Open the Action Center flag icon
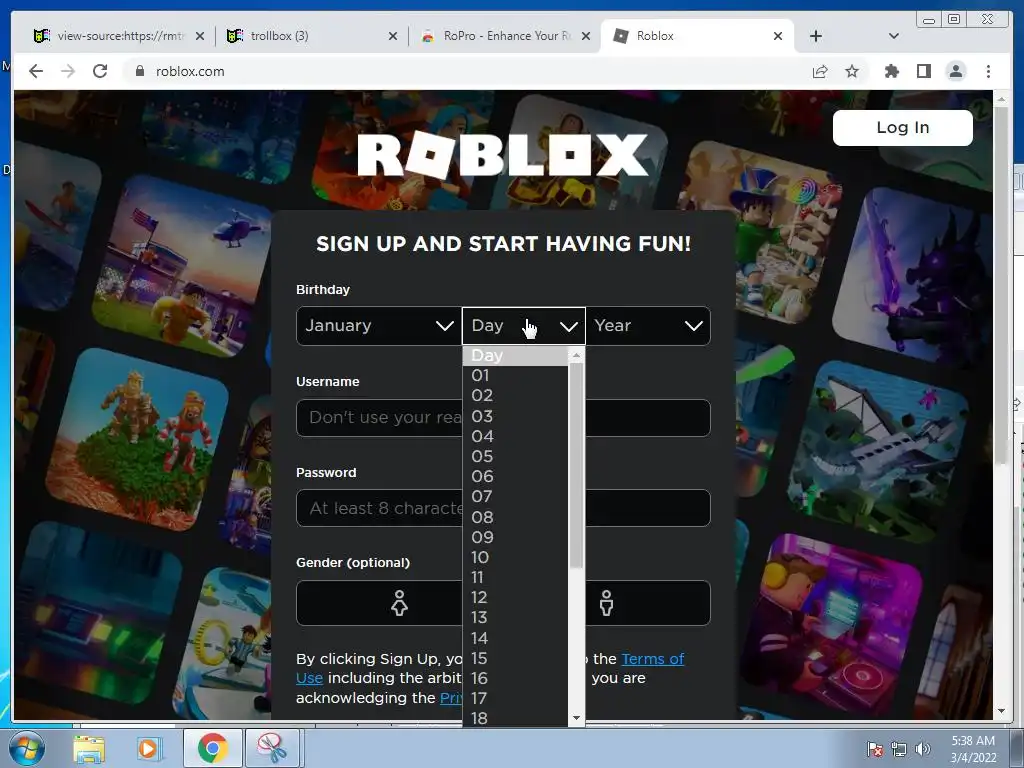1024x768 pixels. pos(875,749)
